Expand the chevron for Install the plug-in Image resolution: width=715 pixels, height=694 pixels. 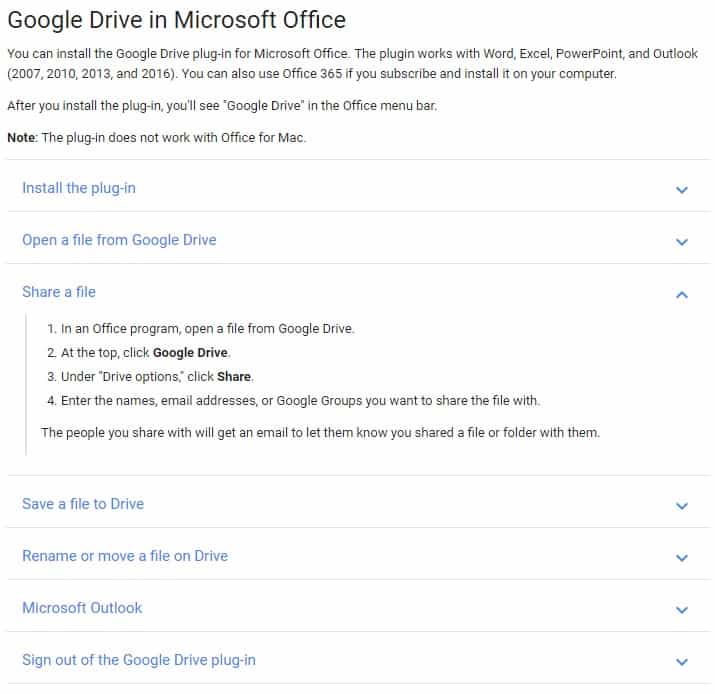click(x=681, y=190)
